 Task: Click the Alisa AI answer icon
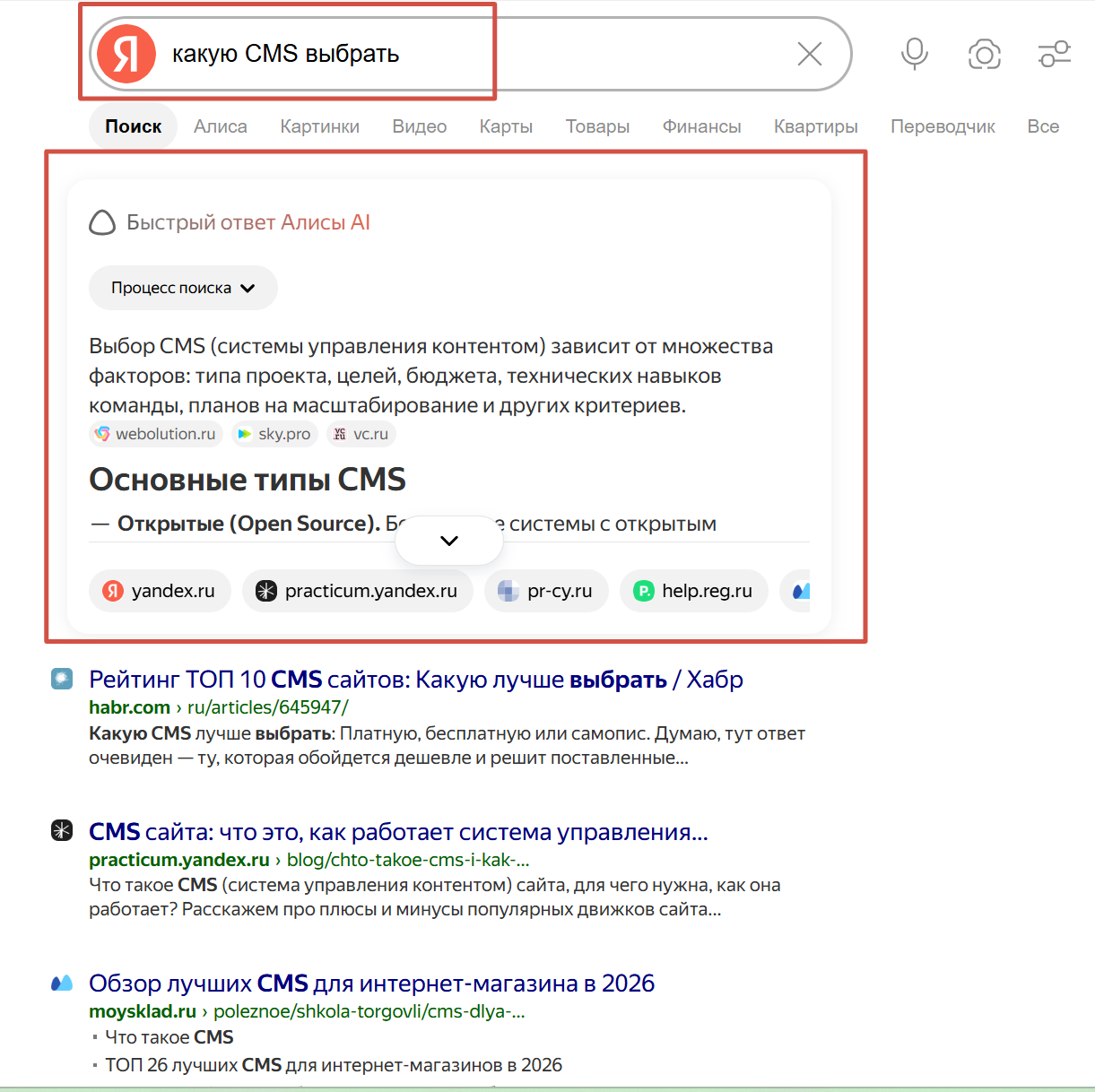point(102,222)
